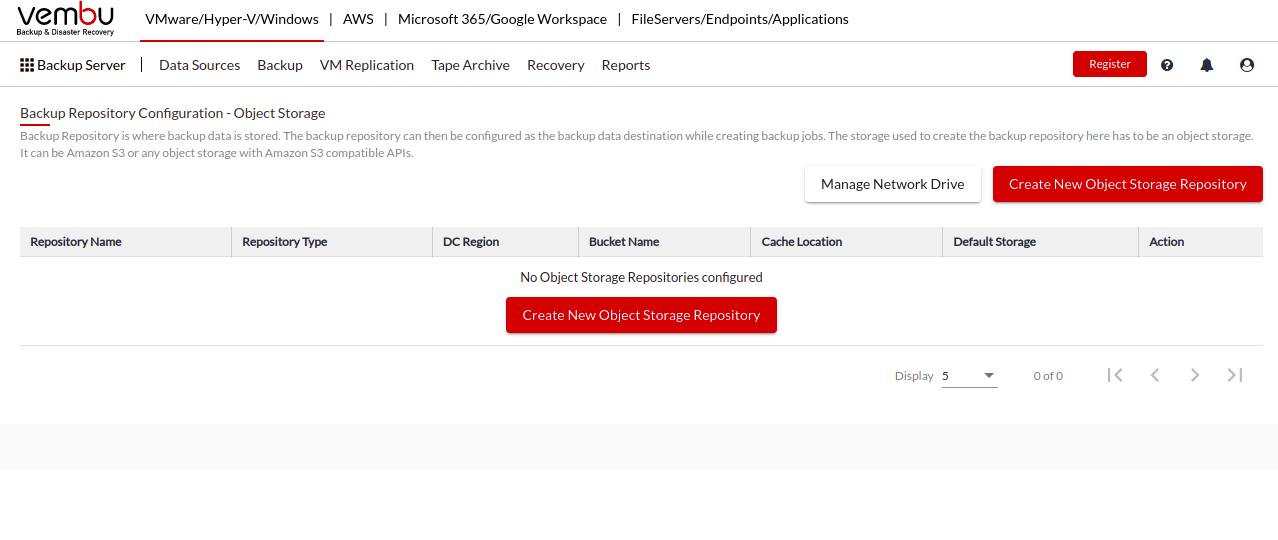1278x540 pixels.
Task: Open the user account profile icon
Action: coord(1247,65)
